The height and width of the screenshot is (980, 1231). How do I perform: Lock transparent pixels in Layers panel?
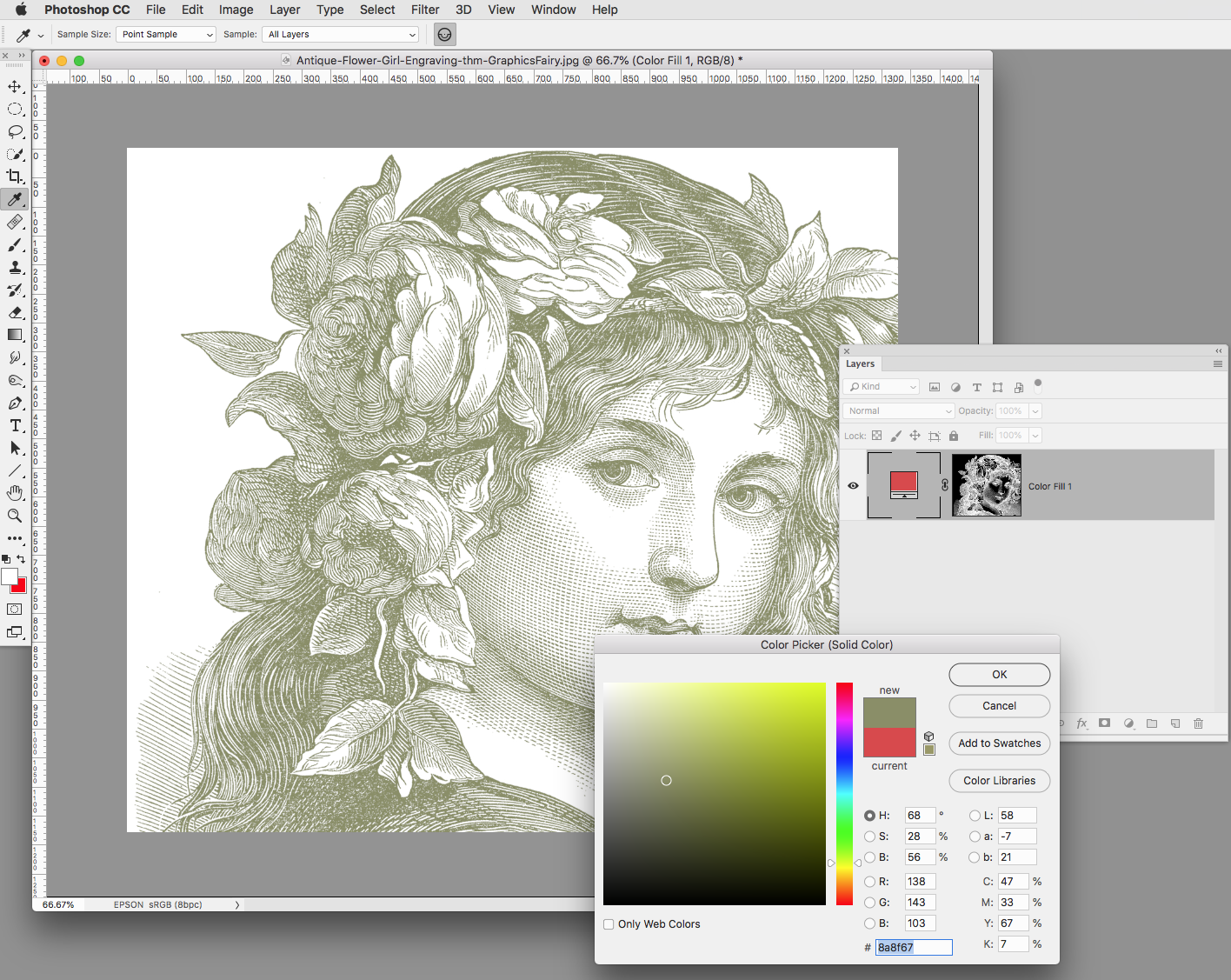click(x=876, y=436)
